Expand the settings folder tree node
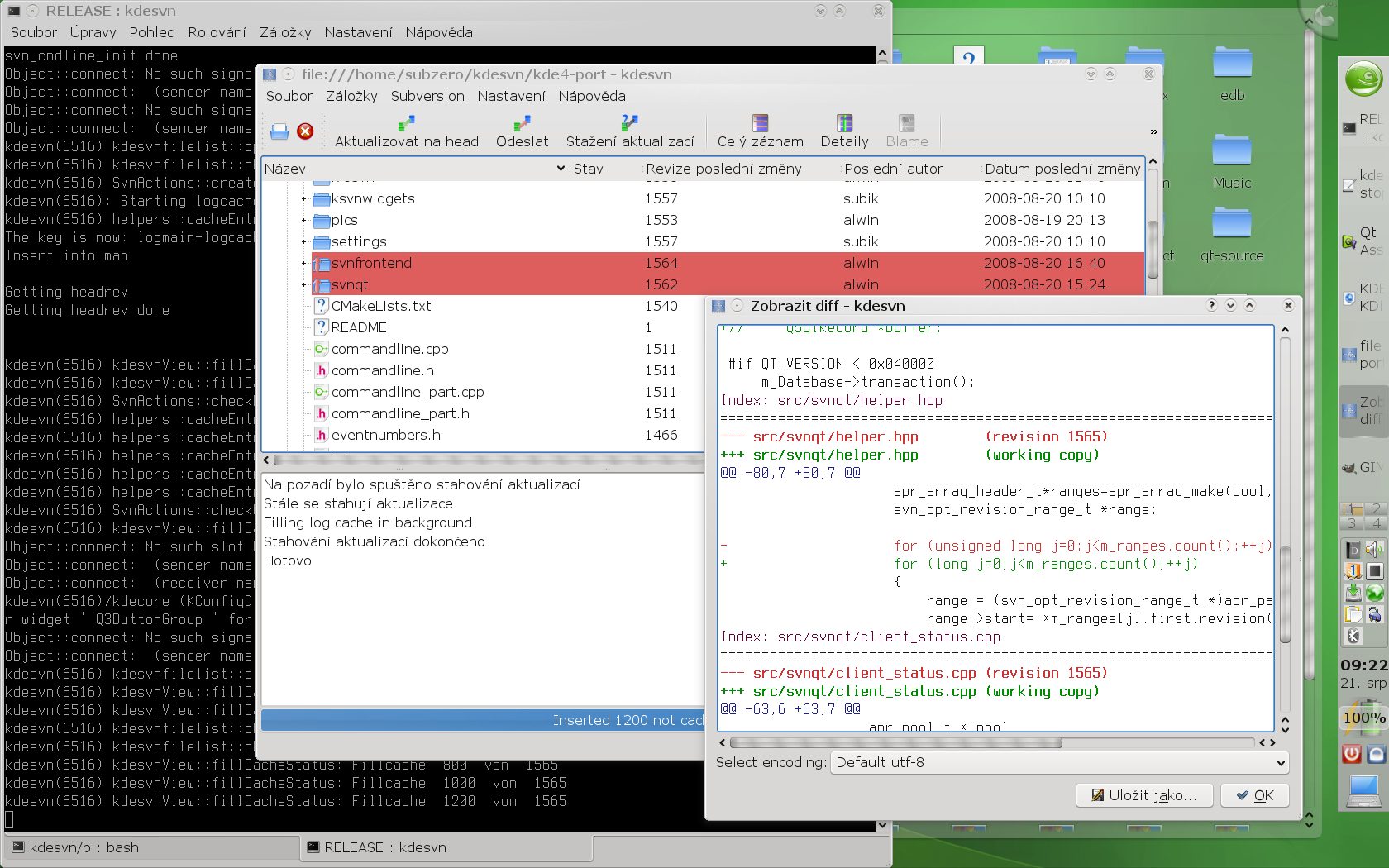The width and height of the screenshot is (1389, 868). point(303,241)
